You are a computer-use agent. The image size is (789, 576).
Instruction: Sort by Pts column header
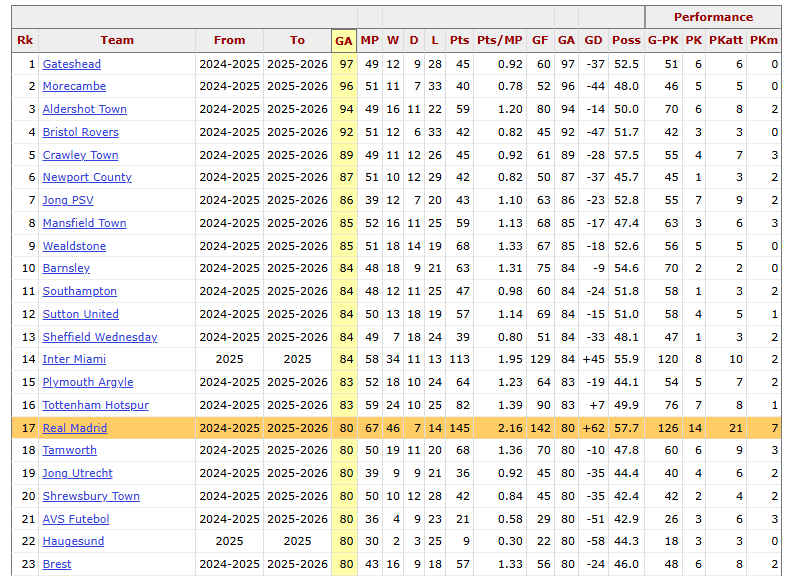[x=459, y=40]
